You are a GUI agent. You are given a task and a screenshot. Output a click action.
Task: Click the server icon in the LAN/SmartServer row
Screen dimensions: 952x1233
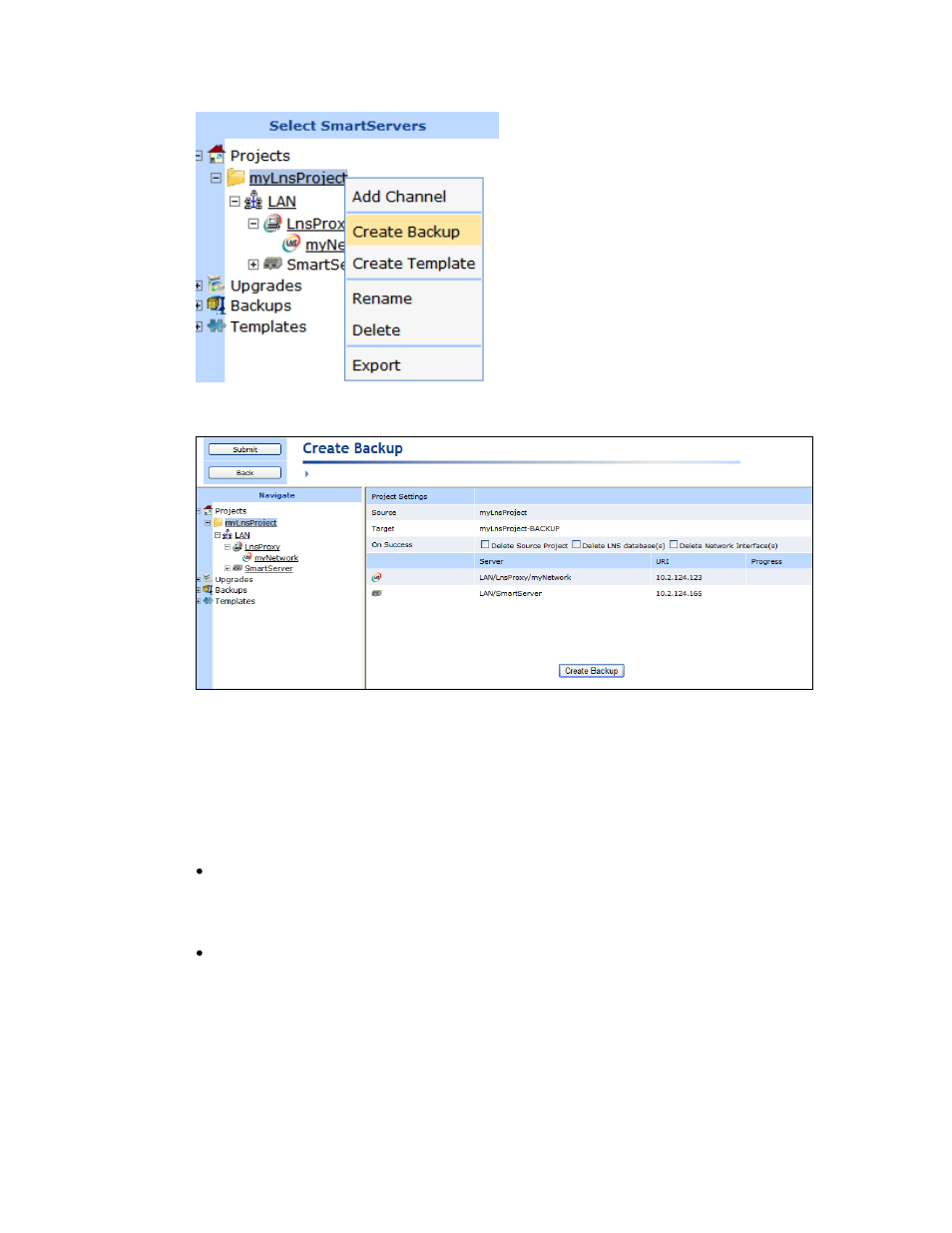tap(376, 593)
